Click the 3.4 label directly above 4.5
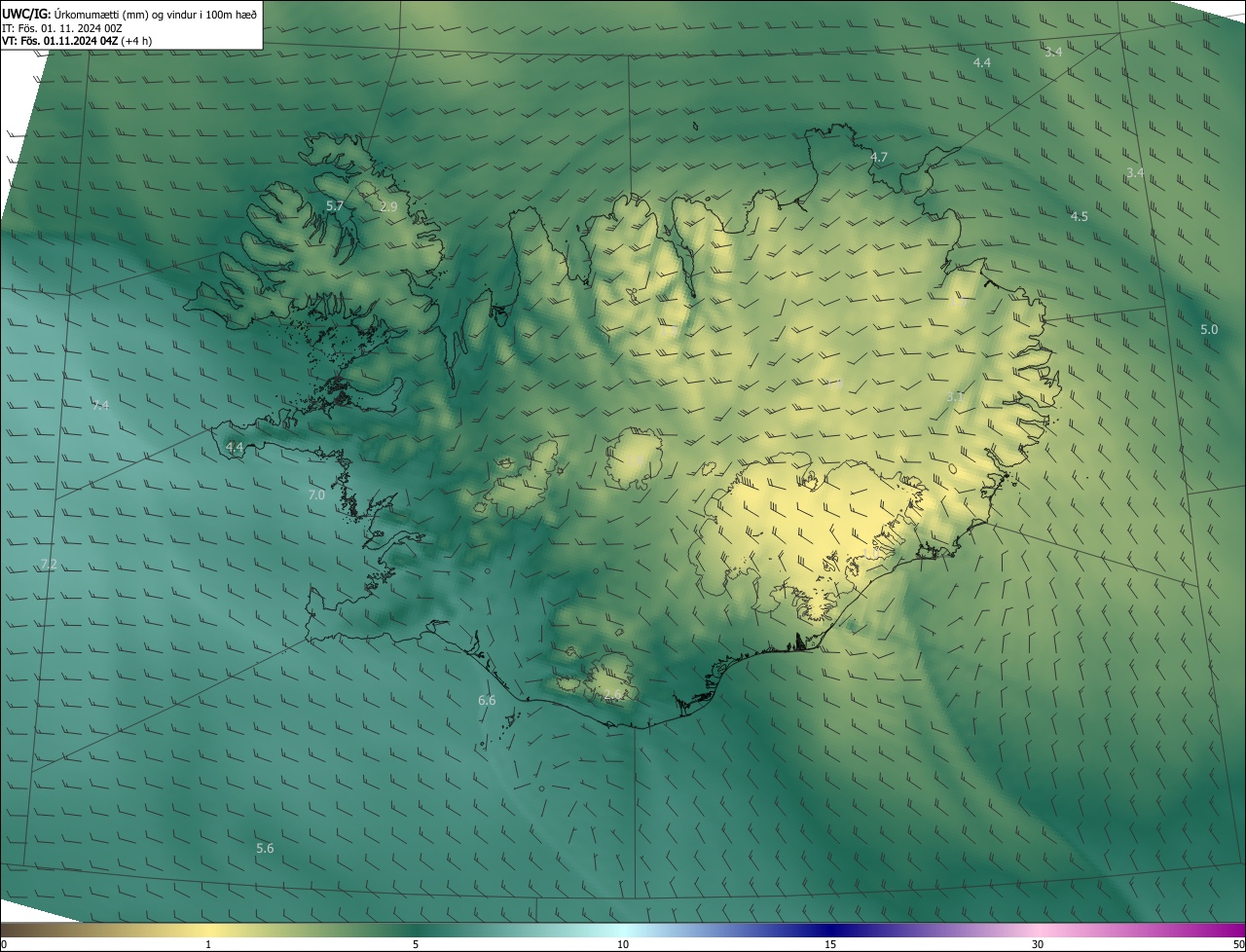Viewport: 1246px width, 952px height. [x=1135, y=172]
